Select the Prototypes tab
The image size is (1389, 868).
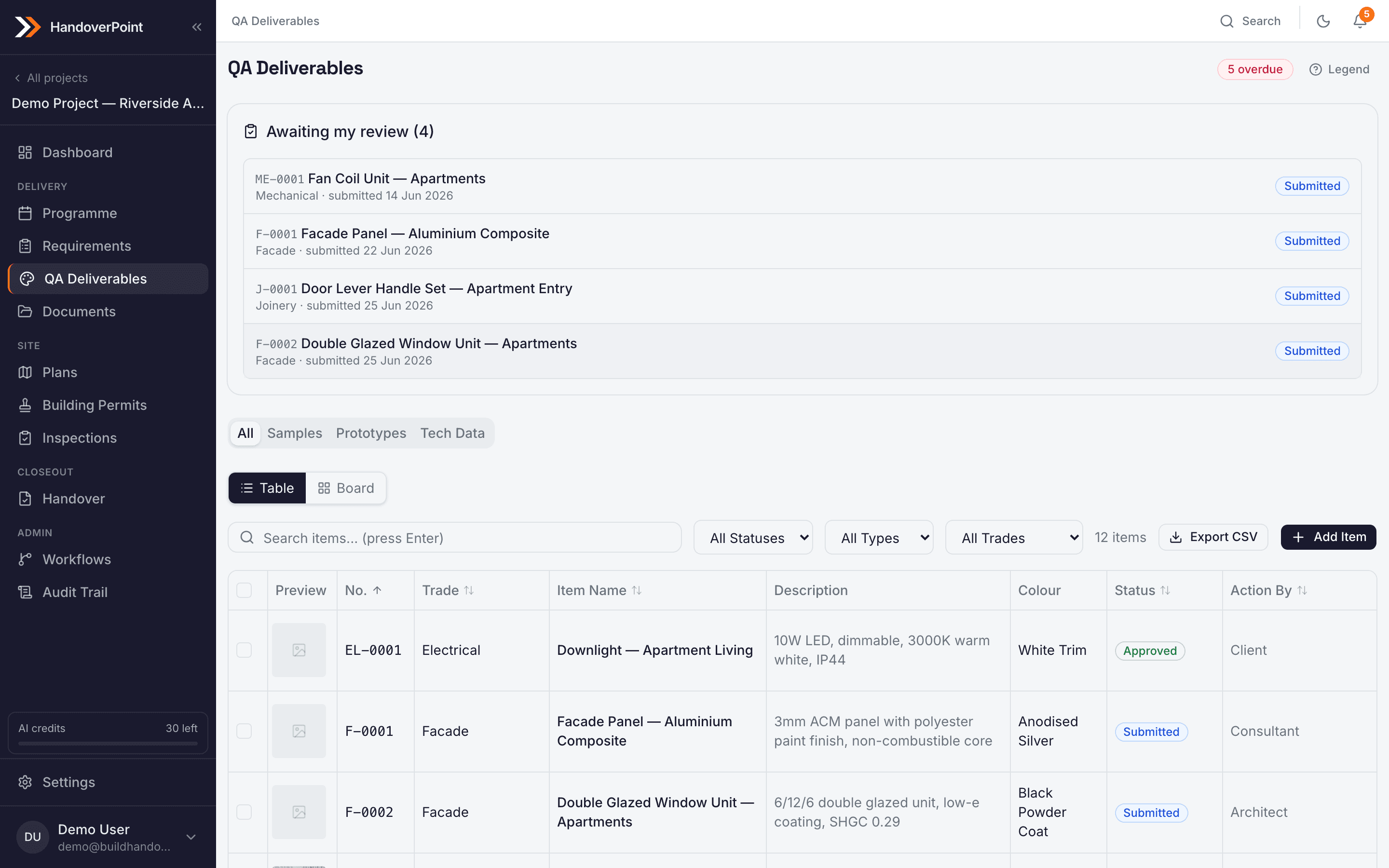371,433
